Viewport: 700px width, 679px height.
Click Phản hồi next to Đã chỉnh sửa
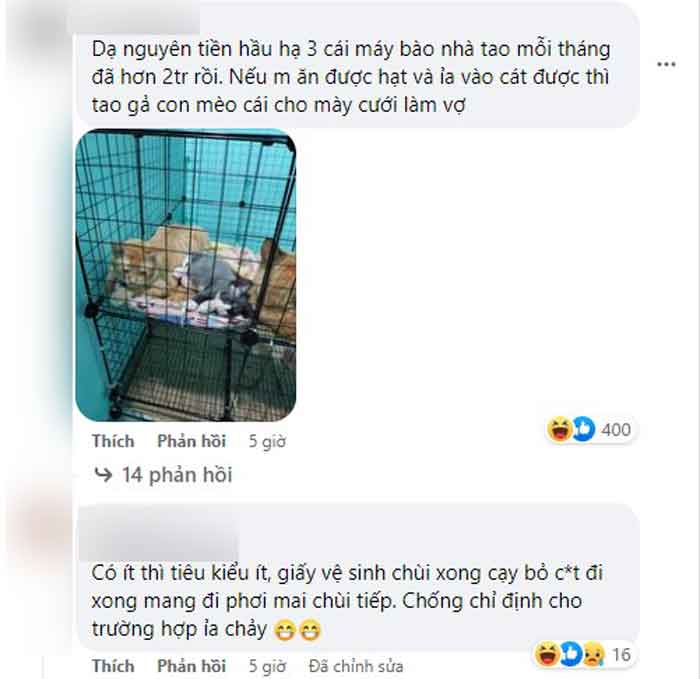[192, 666]
